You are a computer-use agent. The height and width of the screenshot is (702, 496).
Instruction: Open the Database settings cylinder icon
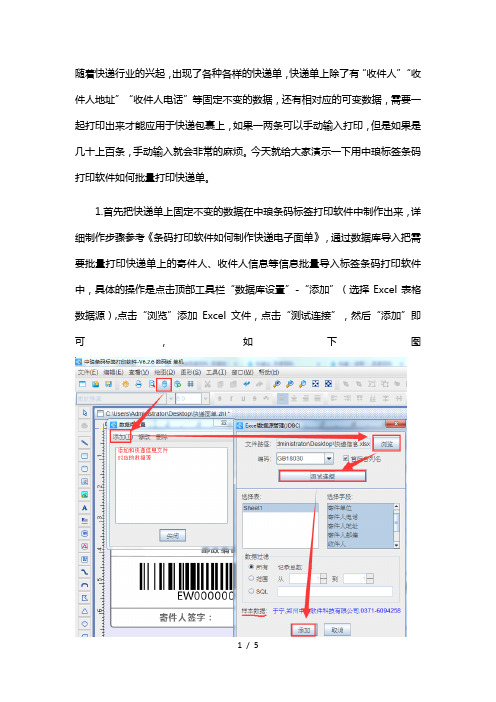pos(164,384)
